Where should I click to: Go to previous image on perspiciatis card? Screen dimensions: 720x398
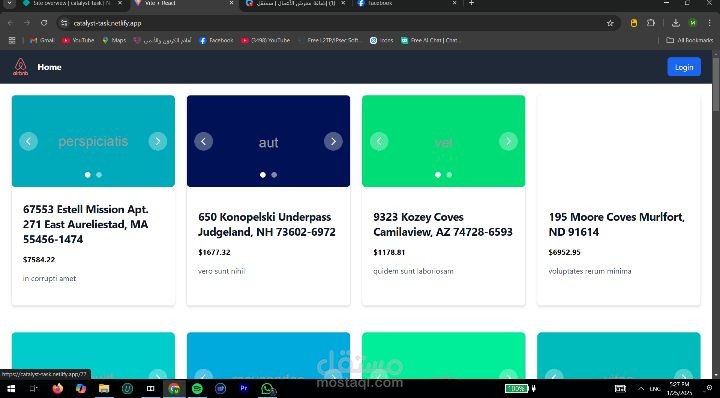28,141
